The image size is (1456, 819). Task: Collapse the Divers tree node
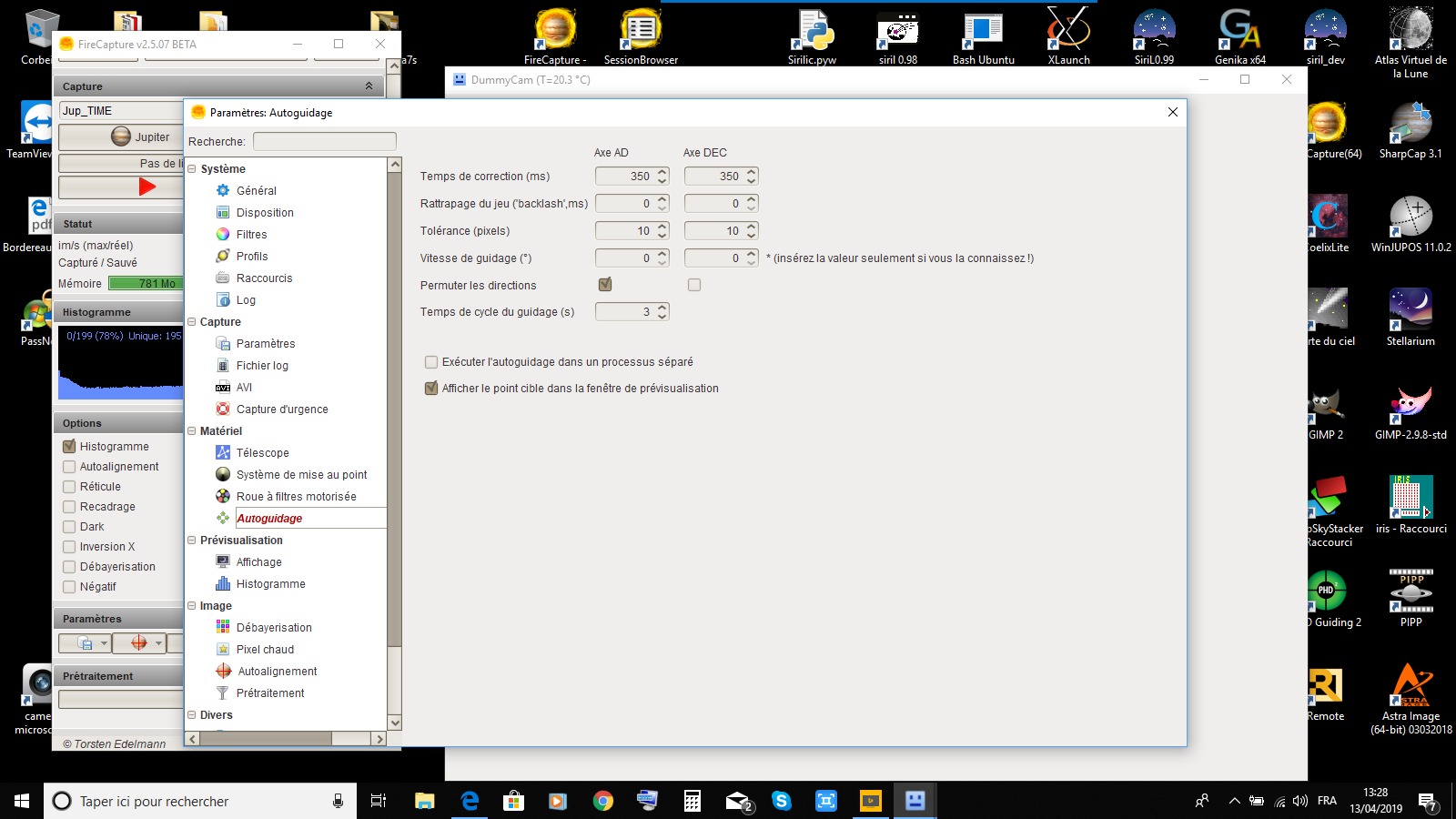pyautogui.click(x=192, y=714)
